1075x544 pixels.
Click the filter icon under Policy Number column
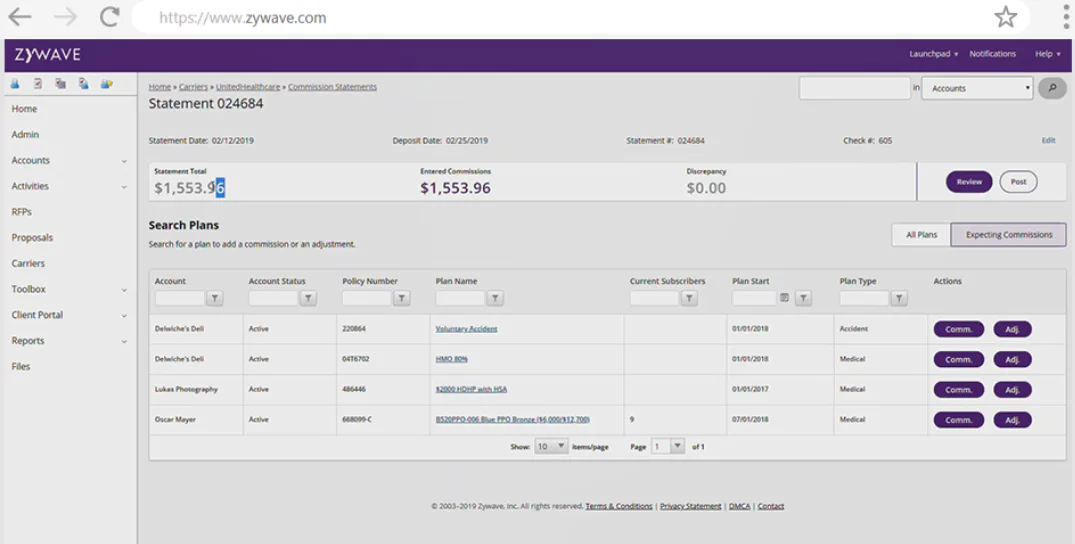click(x=402, y=298)
